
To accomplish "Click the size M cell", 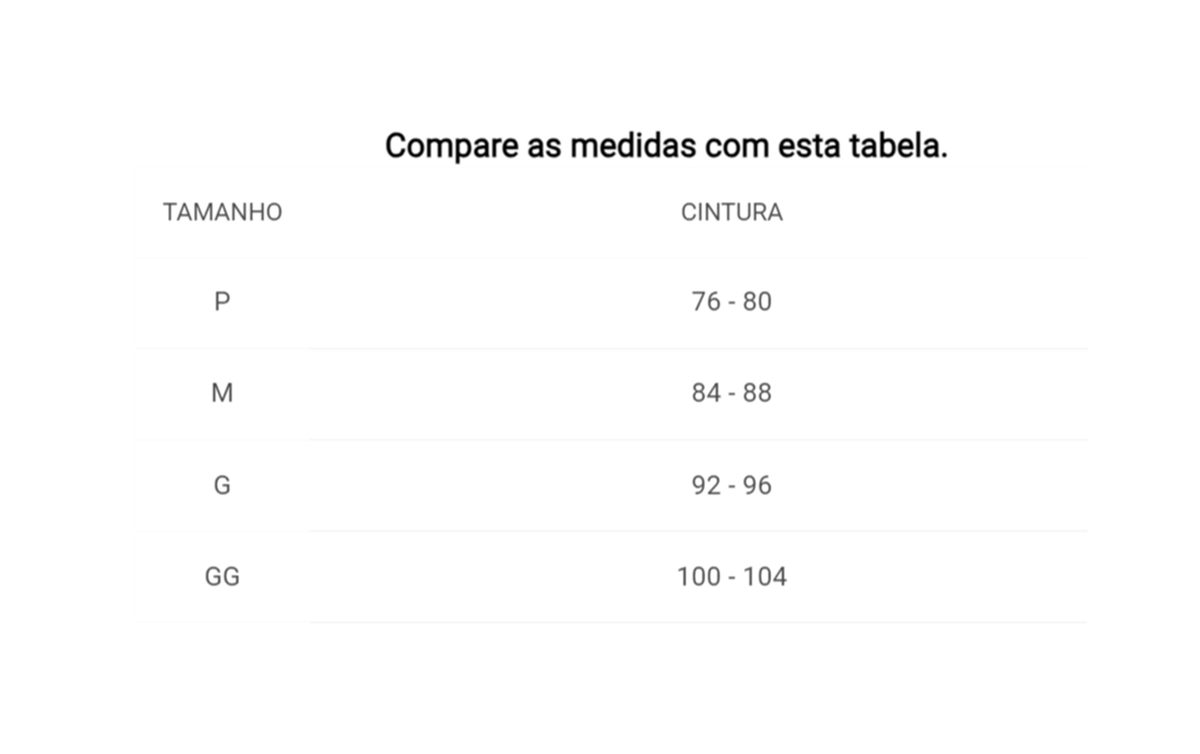I will [222, 393].
